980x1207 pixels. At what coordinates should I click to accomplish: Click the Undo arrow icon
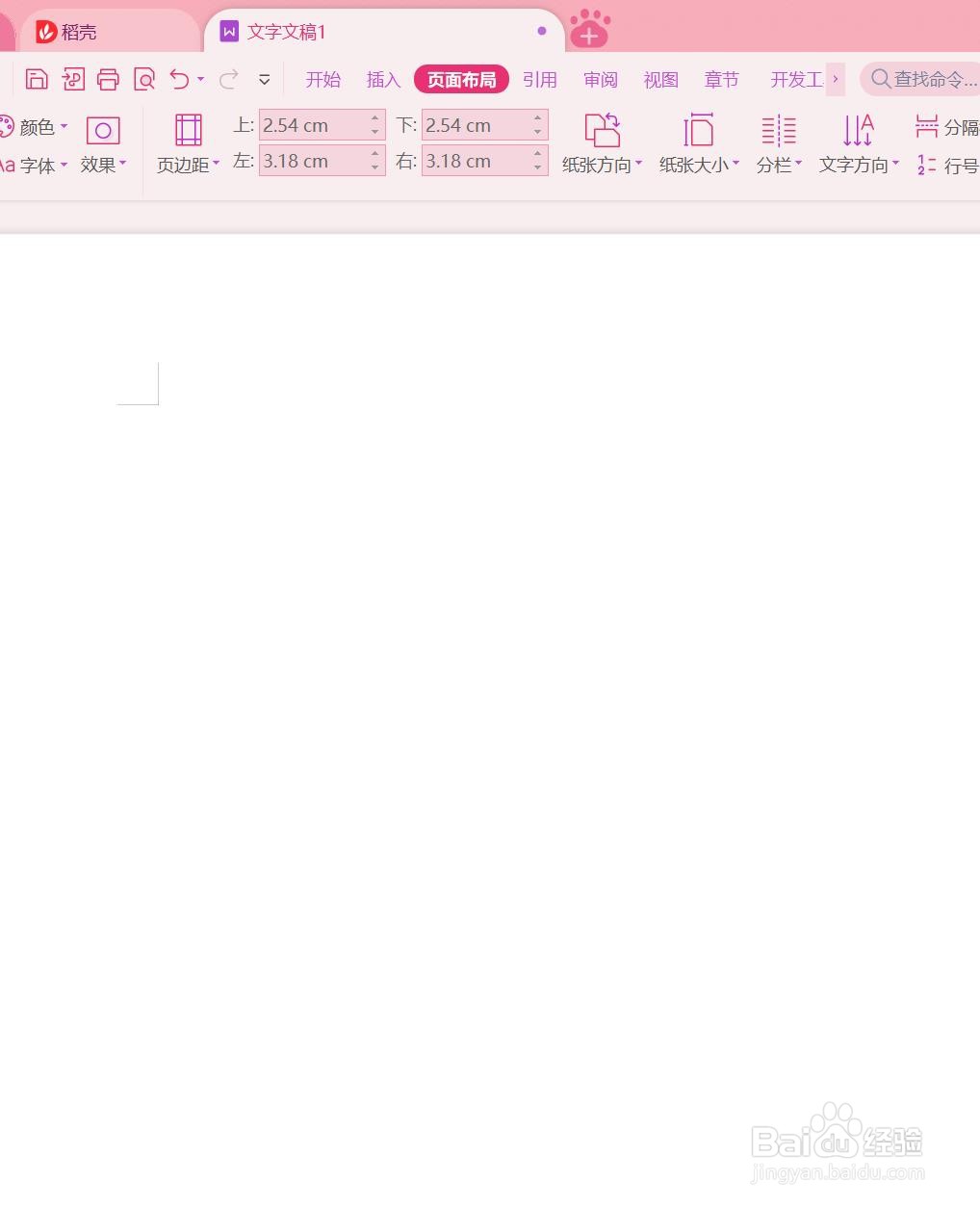(179, 79)
